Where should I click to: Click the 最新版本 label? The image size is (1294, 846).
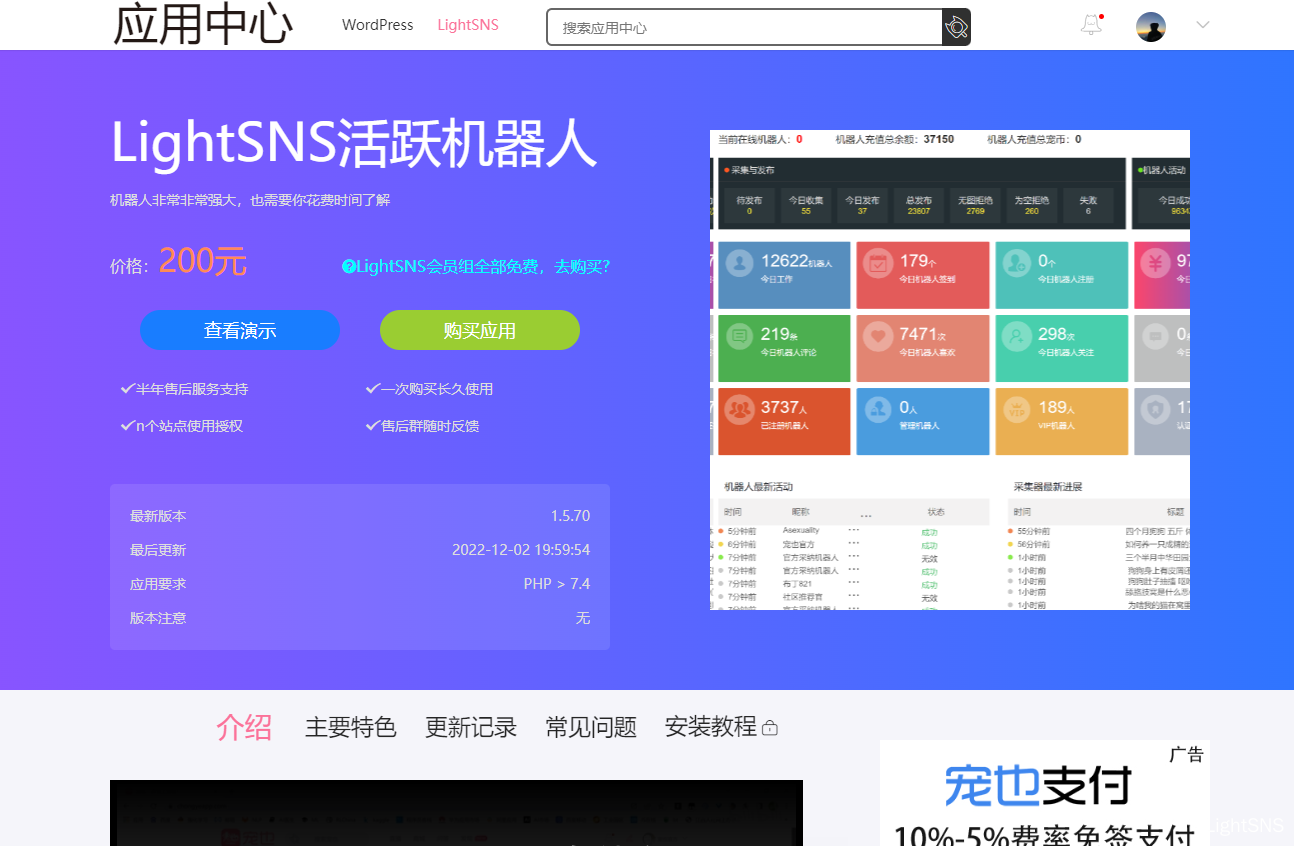pos(158,516)
